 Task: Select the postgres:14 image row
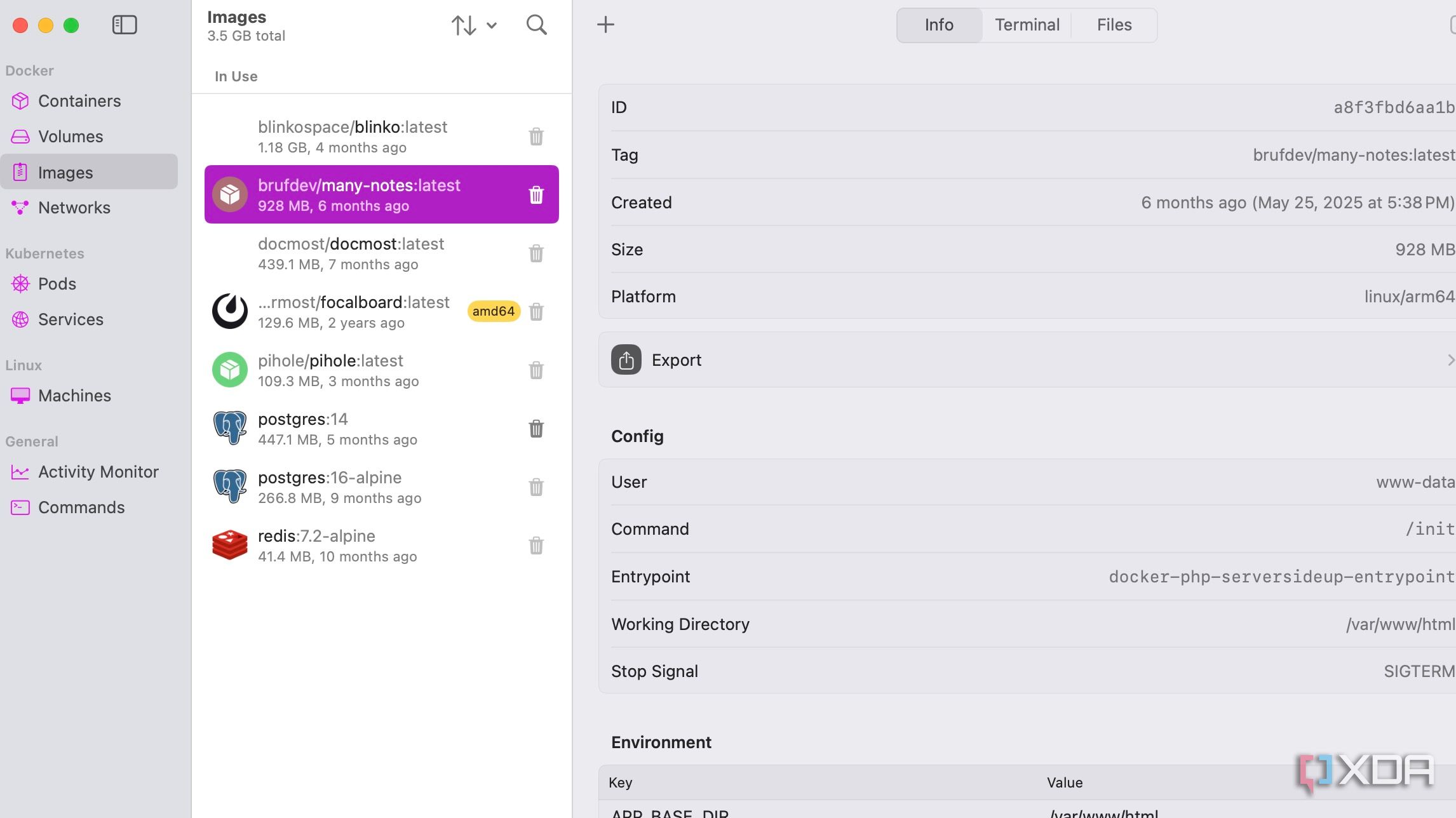click(382, 429)
